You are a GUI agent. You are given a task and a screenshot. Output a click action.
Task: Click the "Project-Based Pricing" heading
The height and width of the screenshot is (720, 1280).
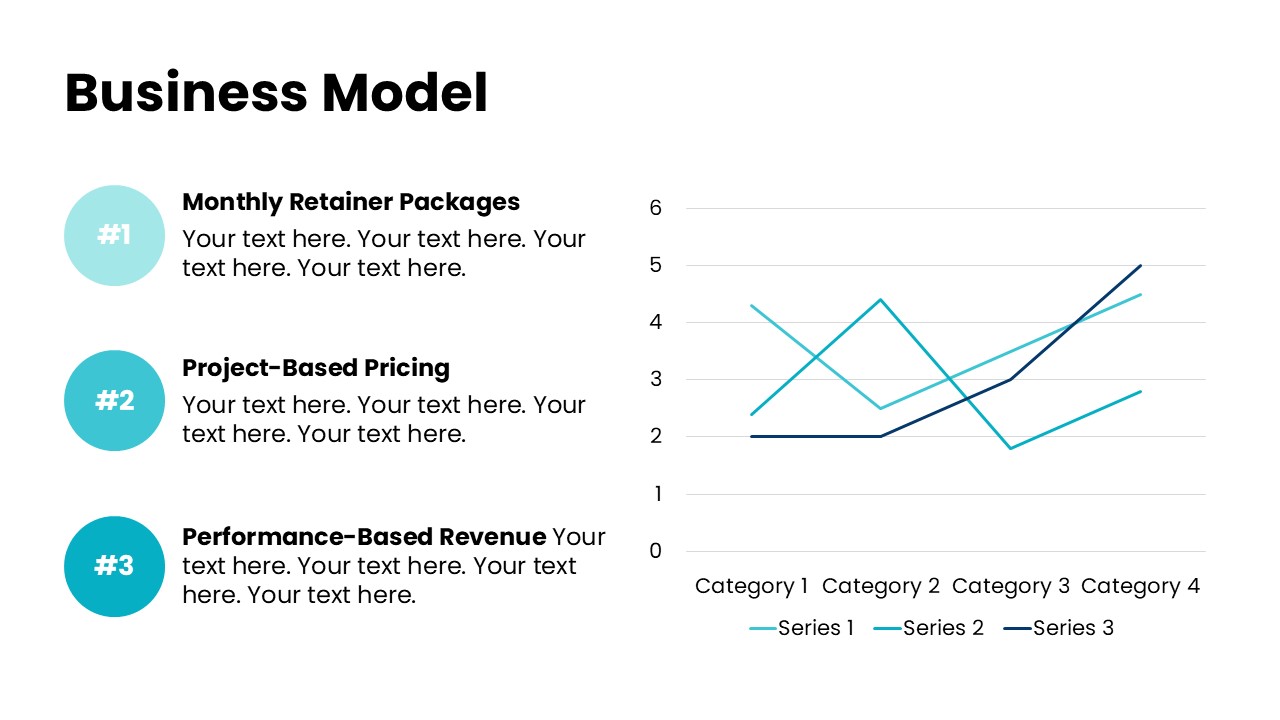(x=316, y=368)
